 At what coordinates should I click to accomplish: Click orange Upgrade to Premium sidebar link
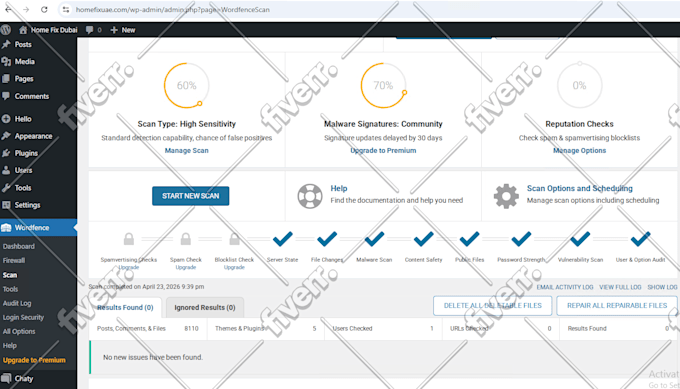click(34, 360)
